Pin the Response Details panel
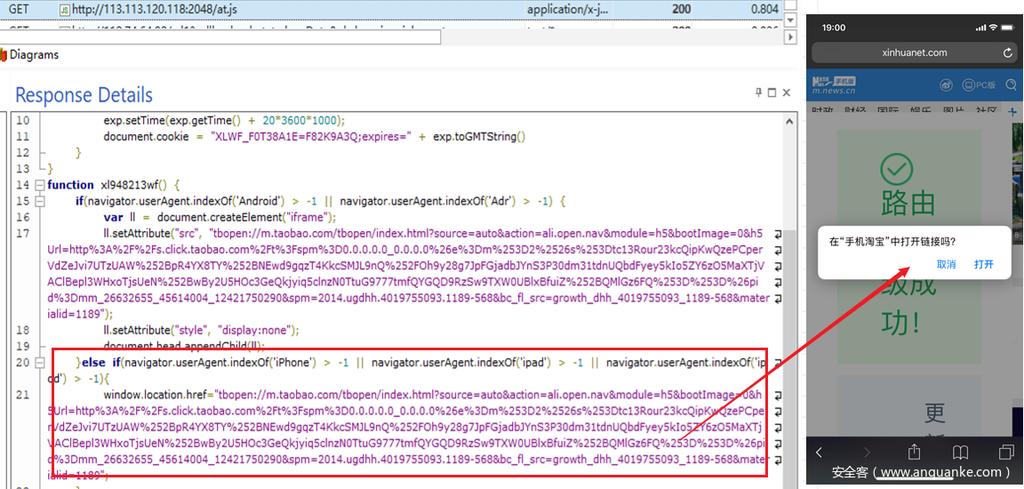This screenshot has width=1024, height=489. click(759, 92)
